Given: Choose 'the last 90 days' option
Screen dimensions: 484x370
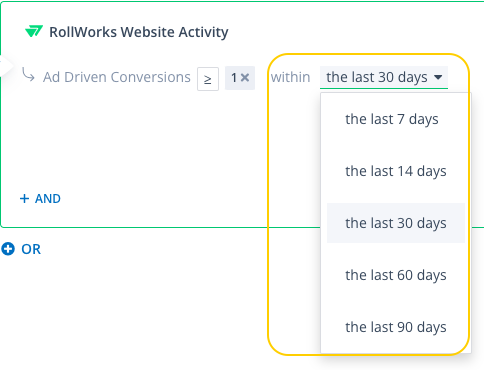Looking at the screenshot, I should pos(396,327).
